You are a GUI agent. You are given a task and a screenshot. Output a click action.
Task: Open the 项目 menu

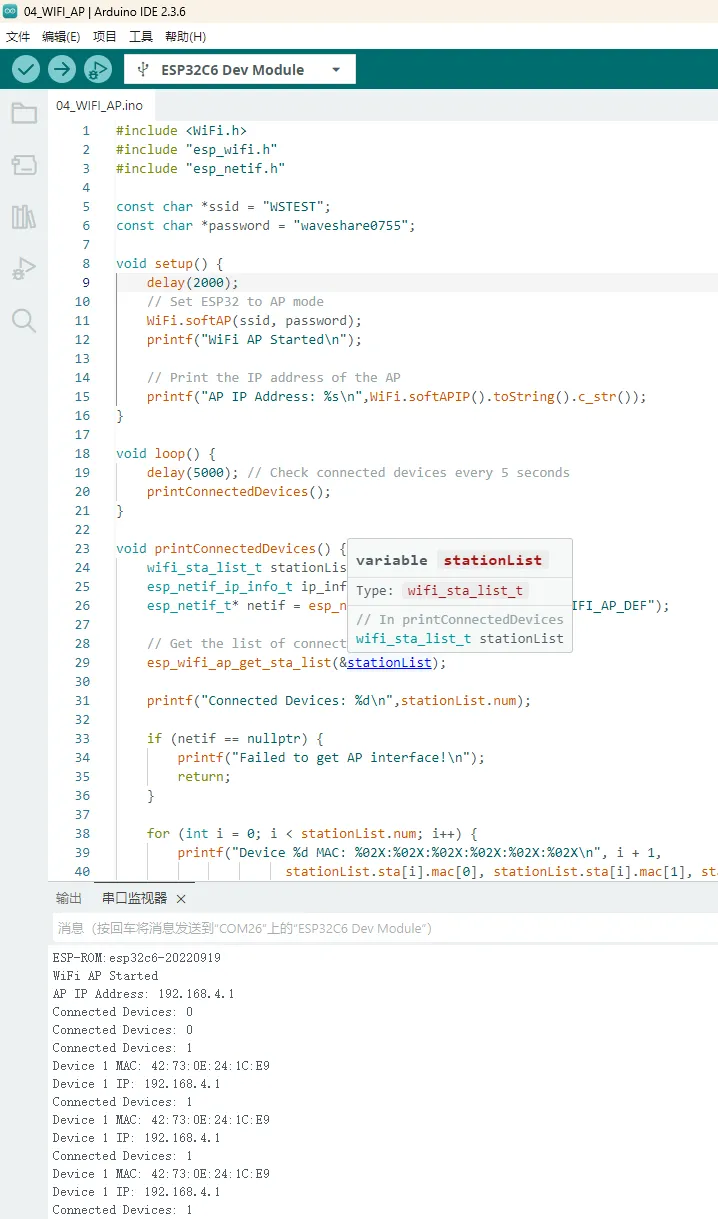pyautogui.click(x=105, y=37)
